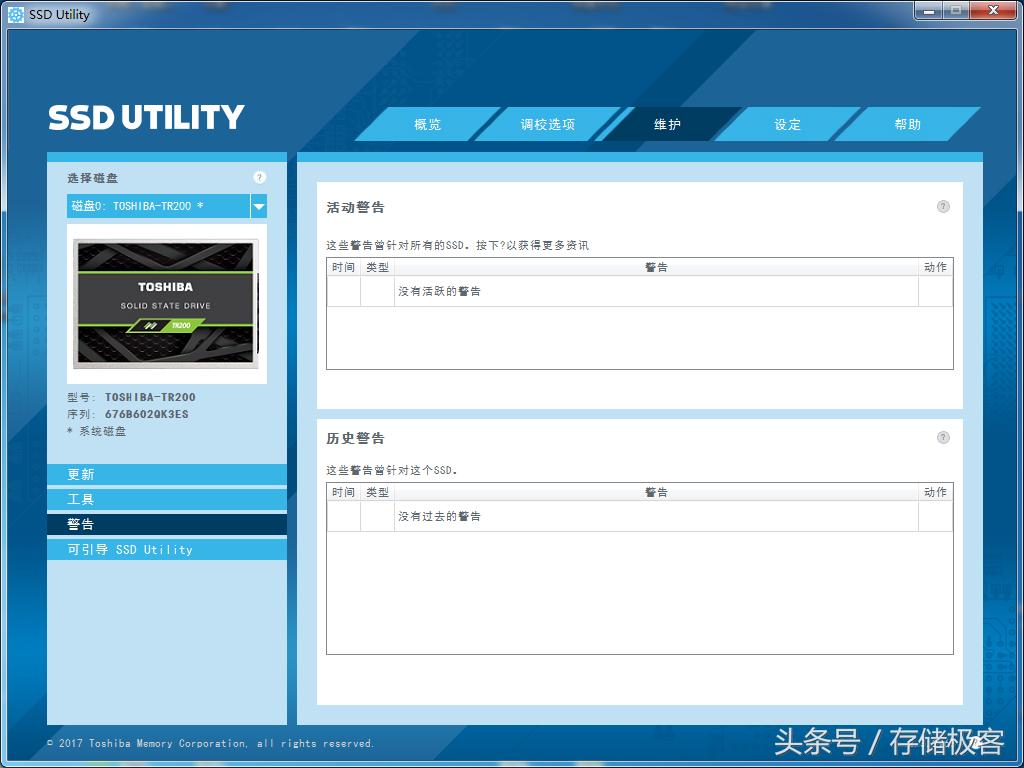The height and width of the screenshot is (768, 1024).
Task: Click the help icon for 活动警告
Action: [943, 207]
